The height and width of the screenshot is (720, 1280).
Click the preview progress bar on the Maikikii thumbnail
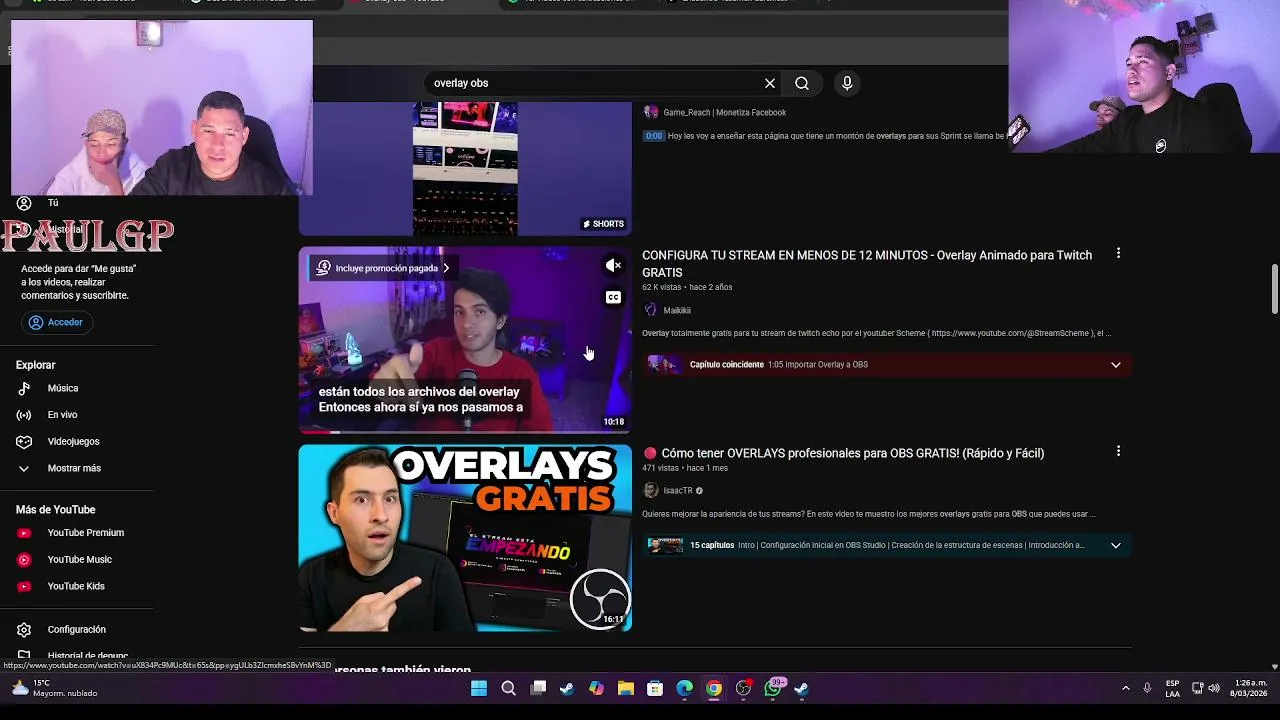pyautogui.click(x=465, y=432)
